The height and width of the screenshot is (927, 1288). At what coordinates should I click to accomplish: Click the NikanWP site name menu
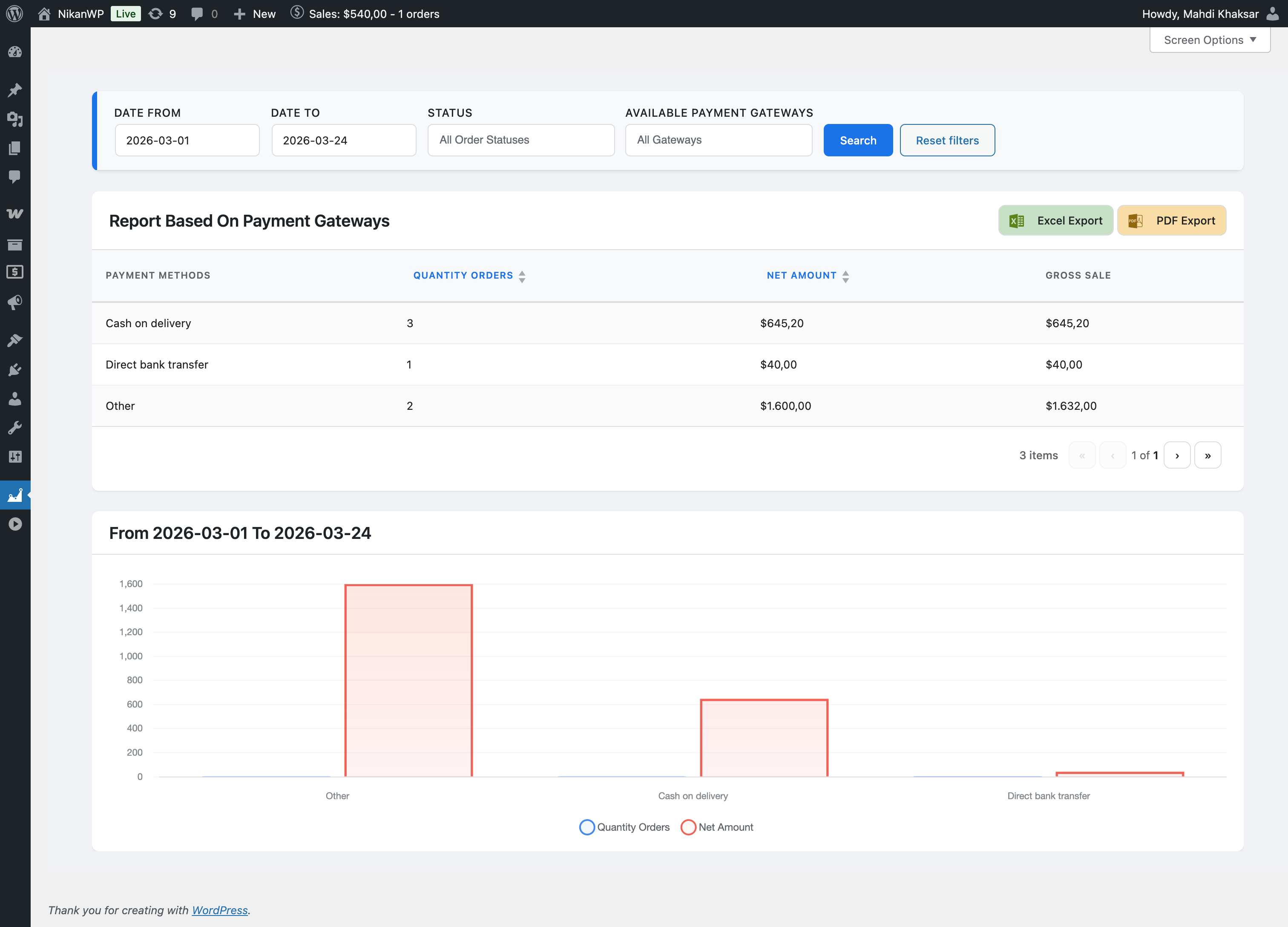(80, 14)
